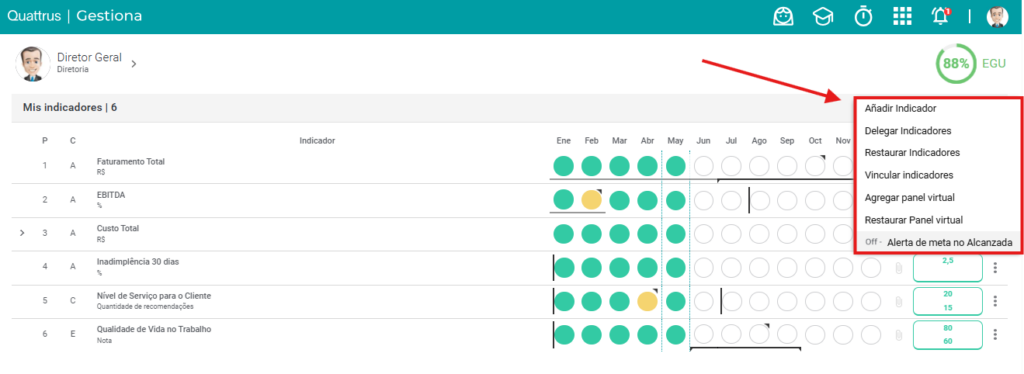Open the support agent icon in header
Screen dimensions: 1024x374
coord(783,16)
